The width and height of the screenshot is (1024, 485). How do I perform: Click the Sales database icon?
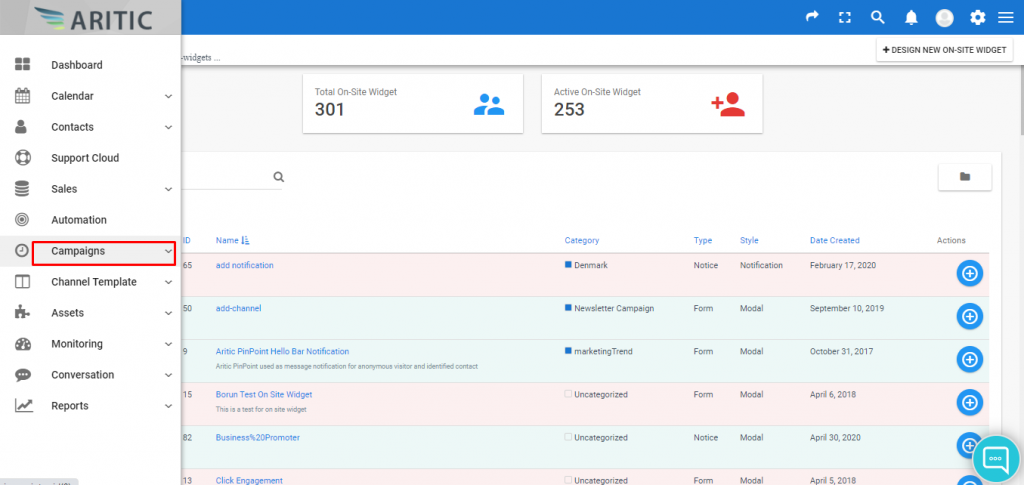point(23,189)
